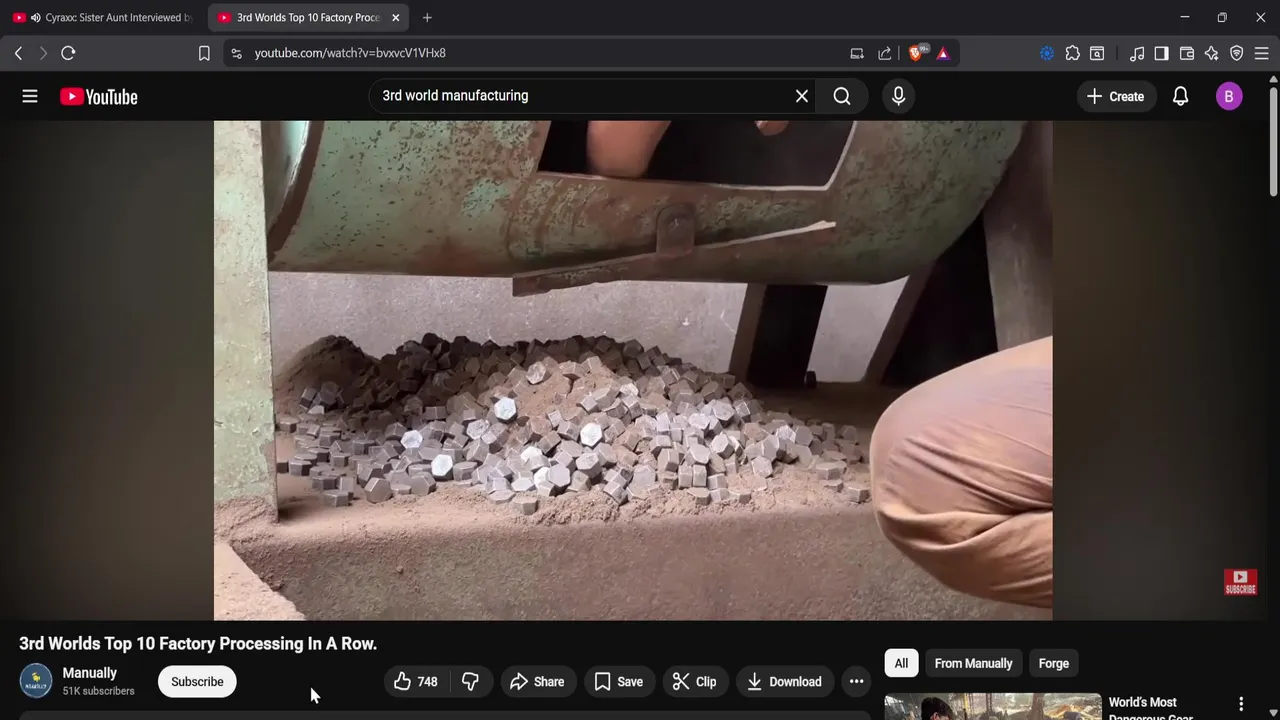Click the browser share page icon
The height and width of the screenshot is (720, 1280).
click(x=885, y=53)
